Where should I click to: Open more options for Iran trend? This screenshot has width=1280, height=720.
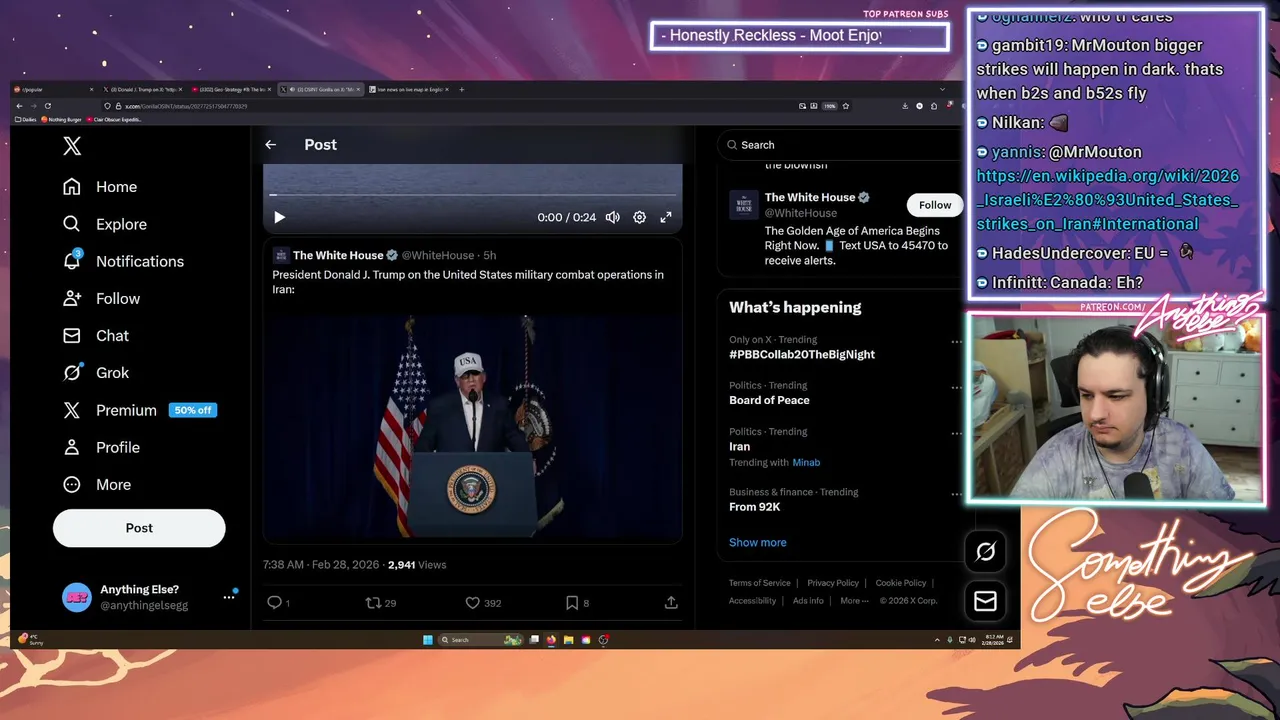tap(956, 434)
